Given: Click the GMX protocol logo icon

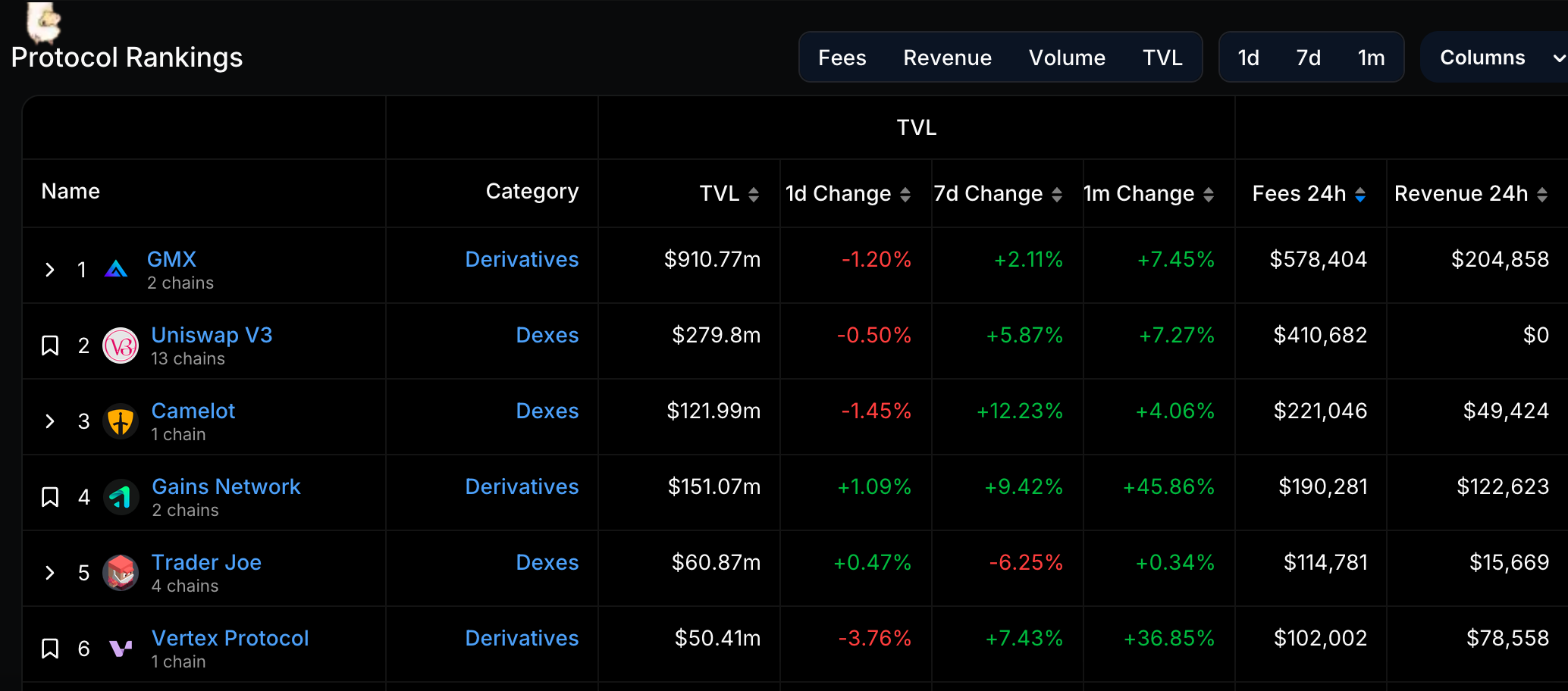Looking at the screenshot, I should click(x=116, y=269).
